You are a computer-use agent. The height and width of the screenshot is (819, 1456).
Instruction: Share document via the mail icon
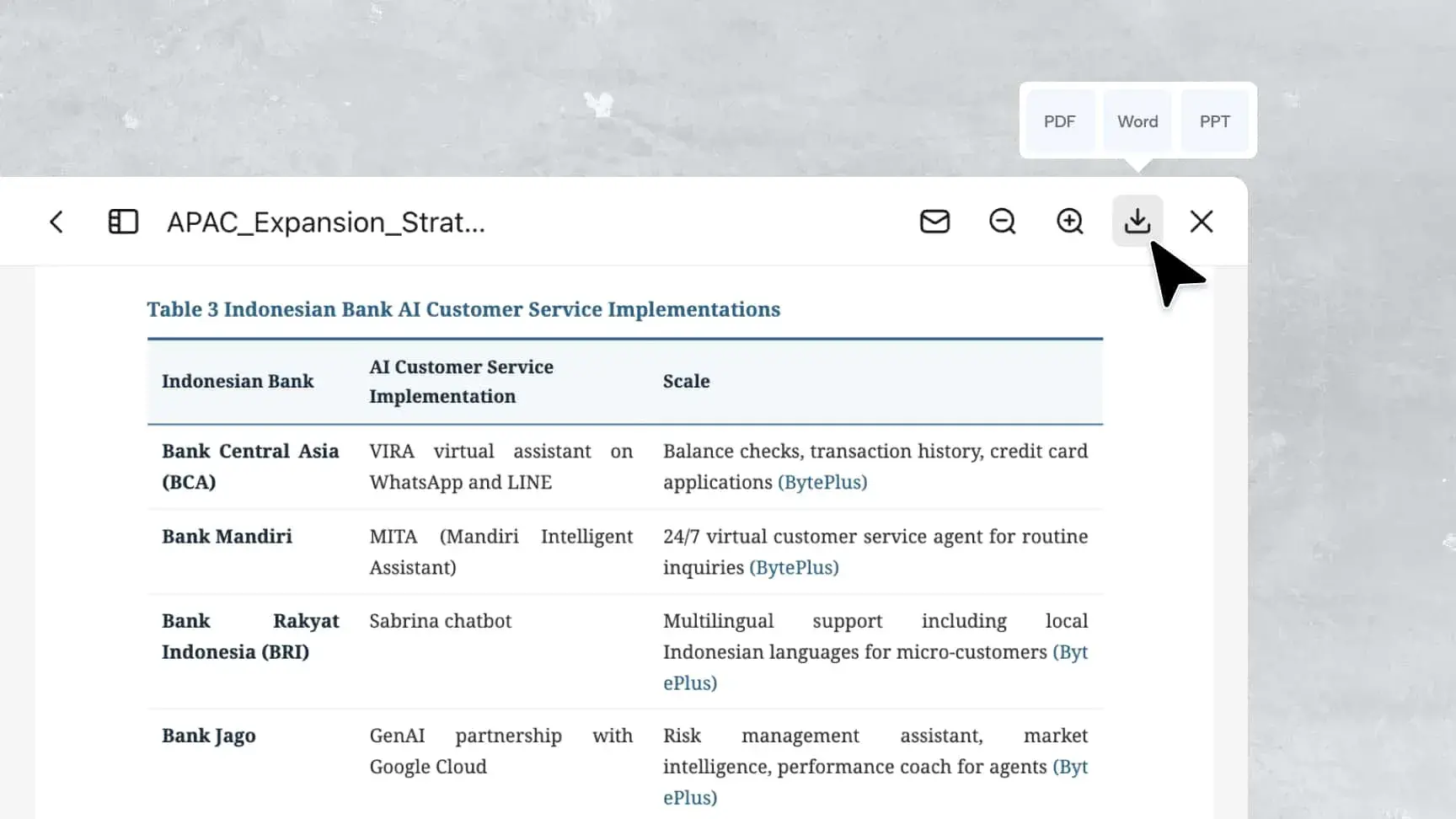tap(934, 222)
